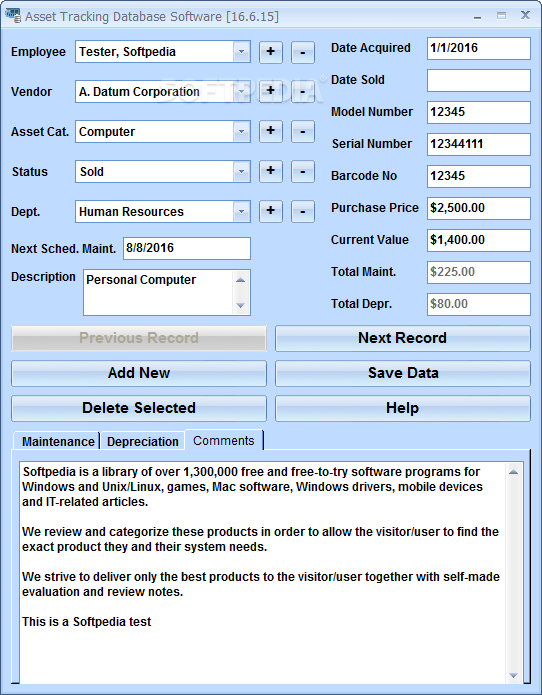Click the Previous Record button

pos(139,338)
